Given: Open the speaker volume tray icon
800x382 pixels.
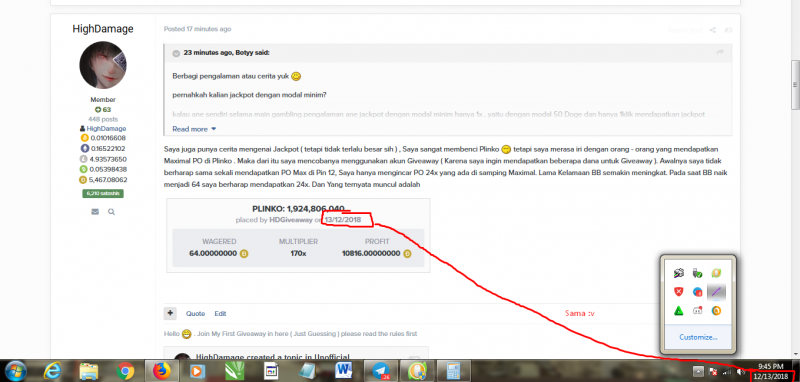Looking at the screenshot, I should (x=741, y=373).
